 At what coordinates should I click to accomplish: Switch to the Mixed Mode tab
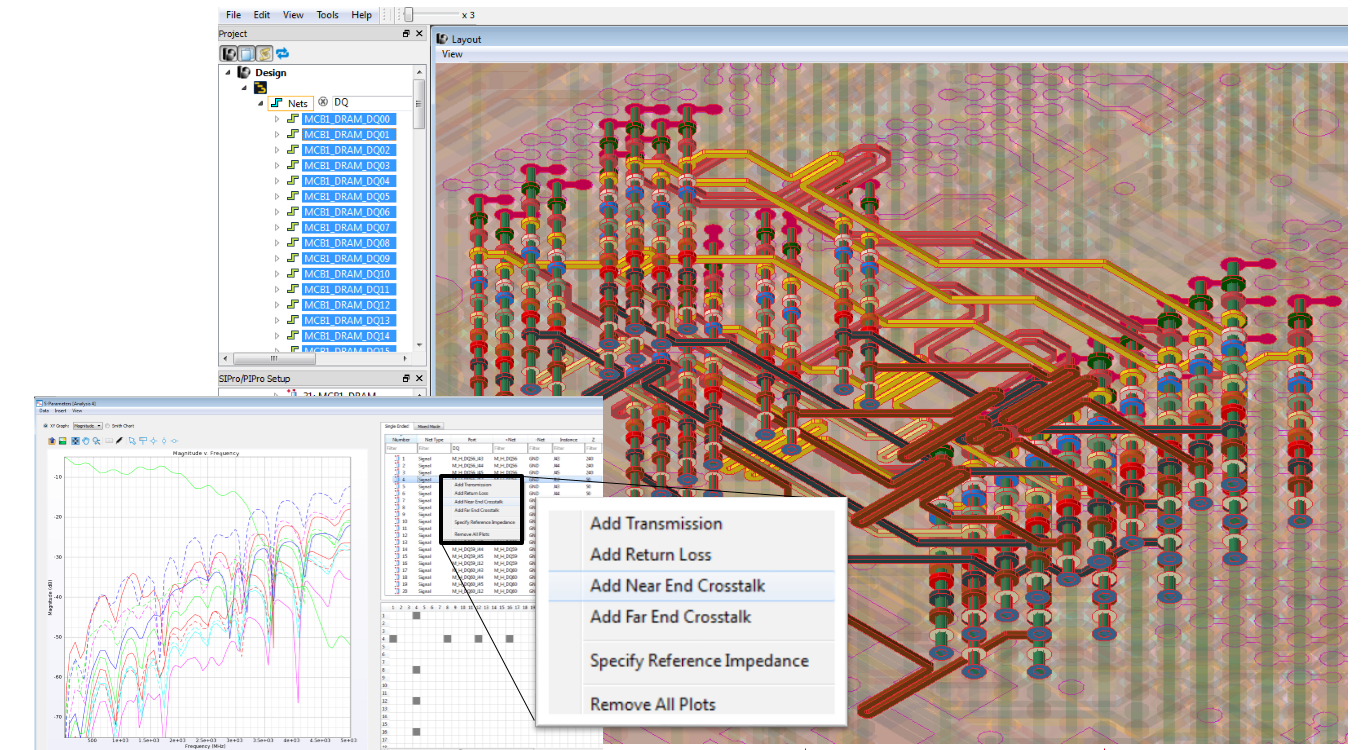click(430, 426)
